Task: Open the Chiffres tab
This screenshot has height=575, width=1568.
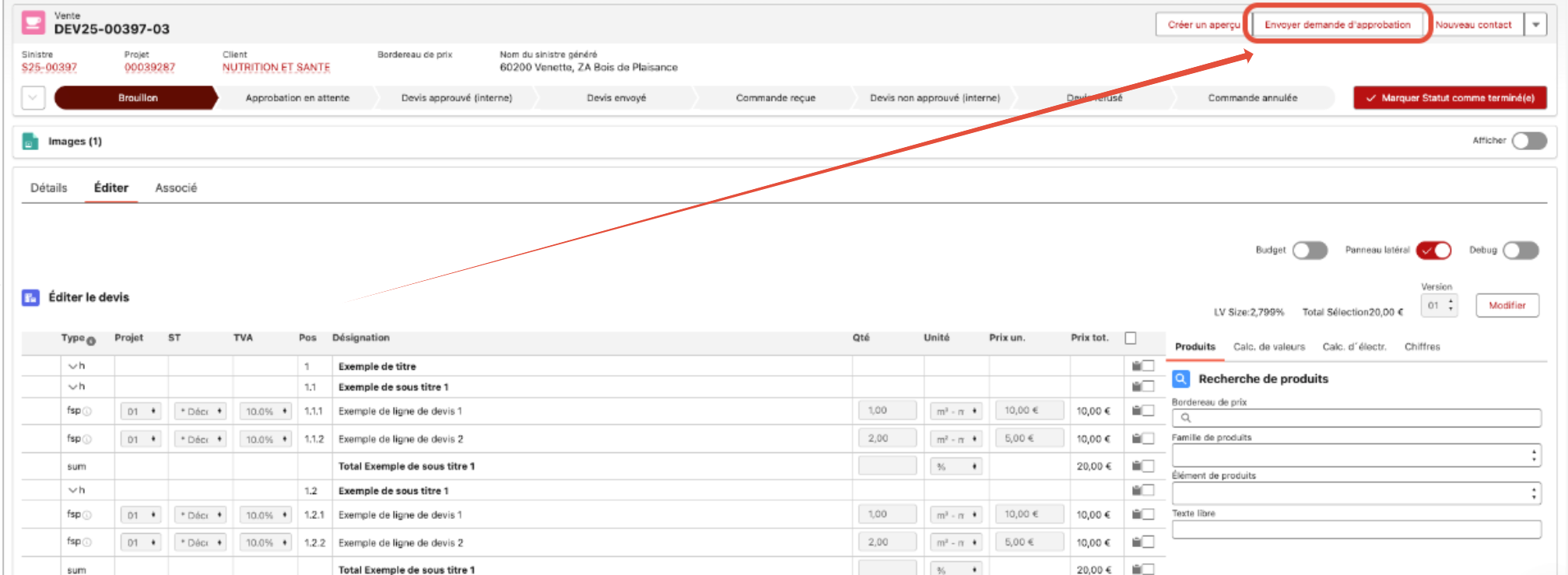Action: [1422, 347]
